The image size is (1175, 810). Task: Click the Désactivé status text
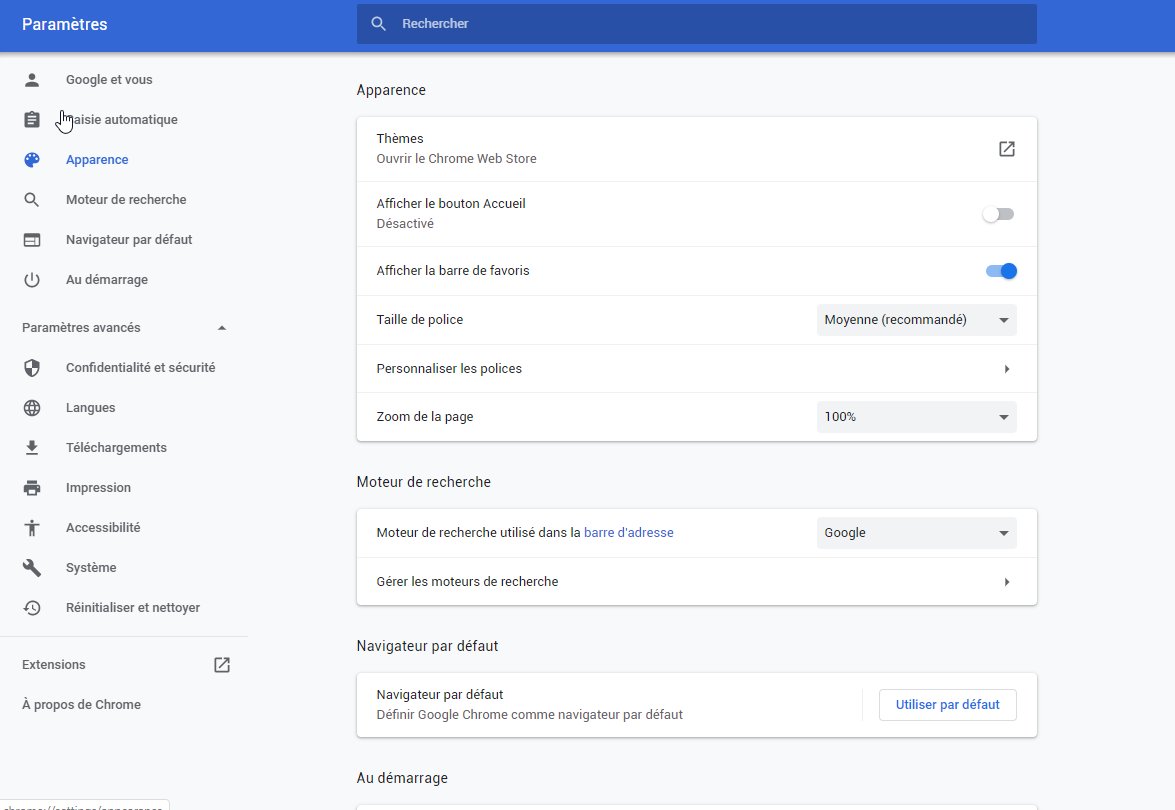[x=405, y=224]
